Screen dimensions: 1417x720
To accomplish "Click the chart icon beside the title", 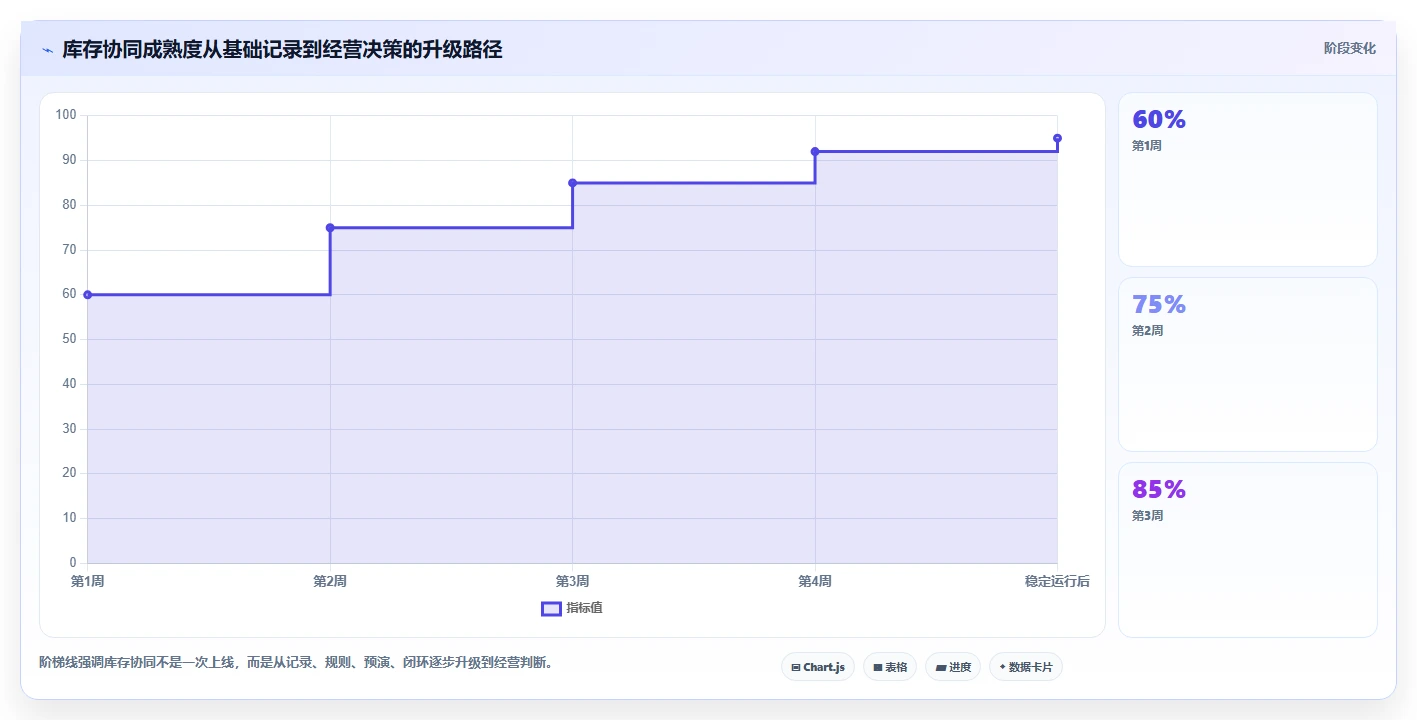I will [47, 50].
